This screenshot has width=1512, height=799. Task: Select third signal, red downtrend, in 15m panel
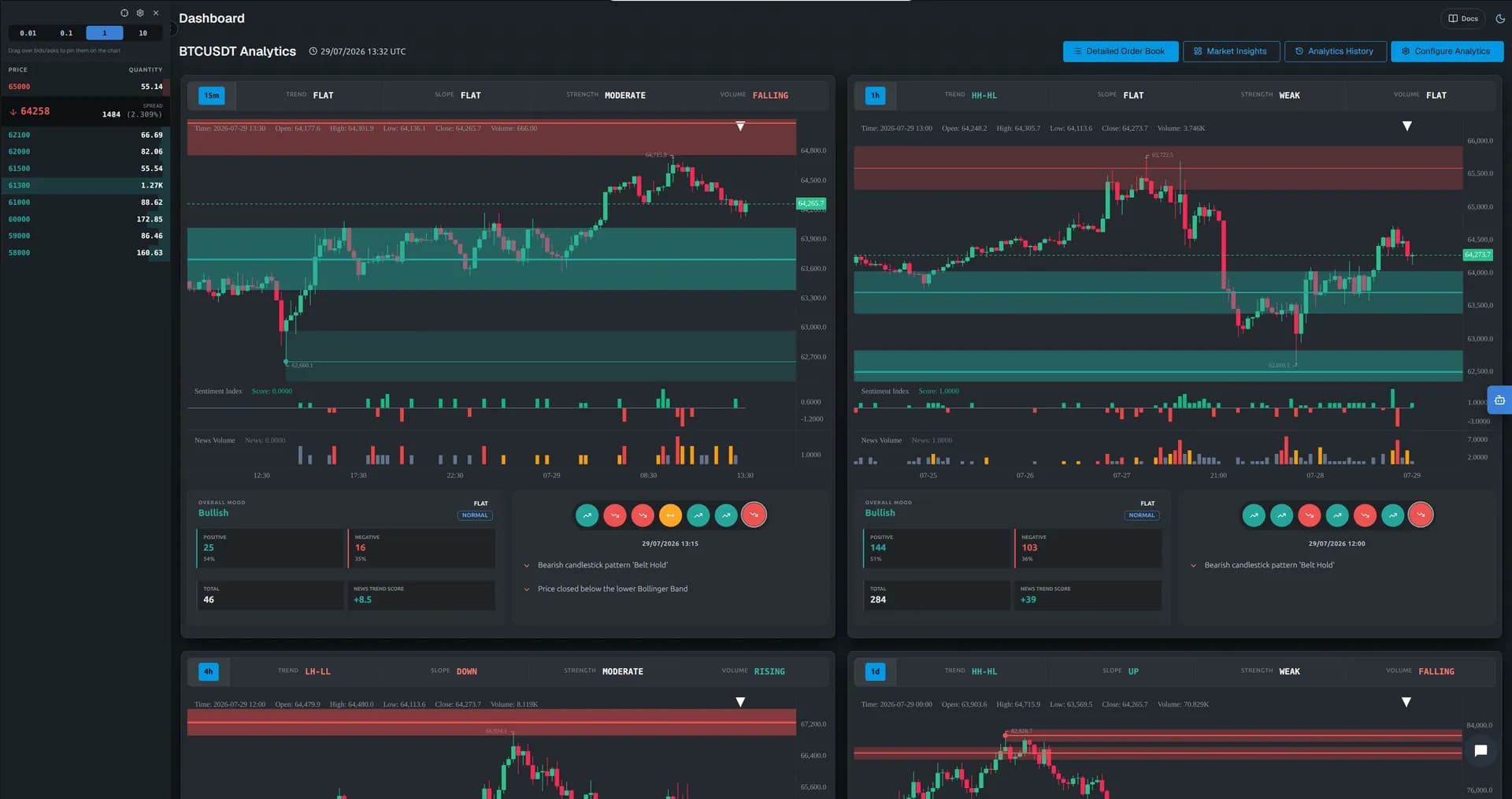(x=643, y=515)
